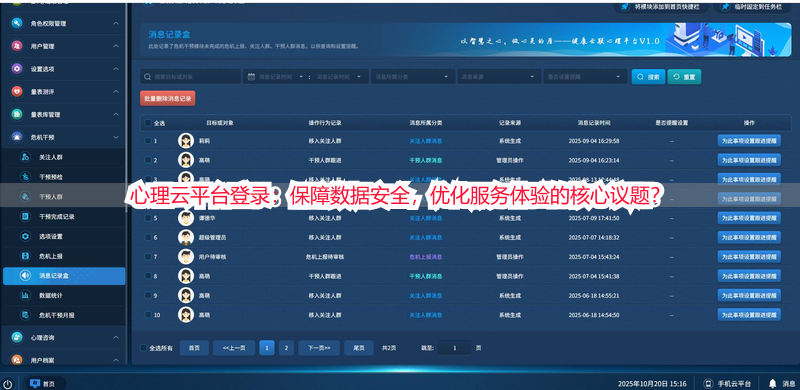Click the 搜索目标或对象 search field
Viewport: 800px width, 390px height.
[x=190, y=77]
